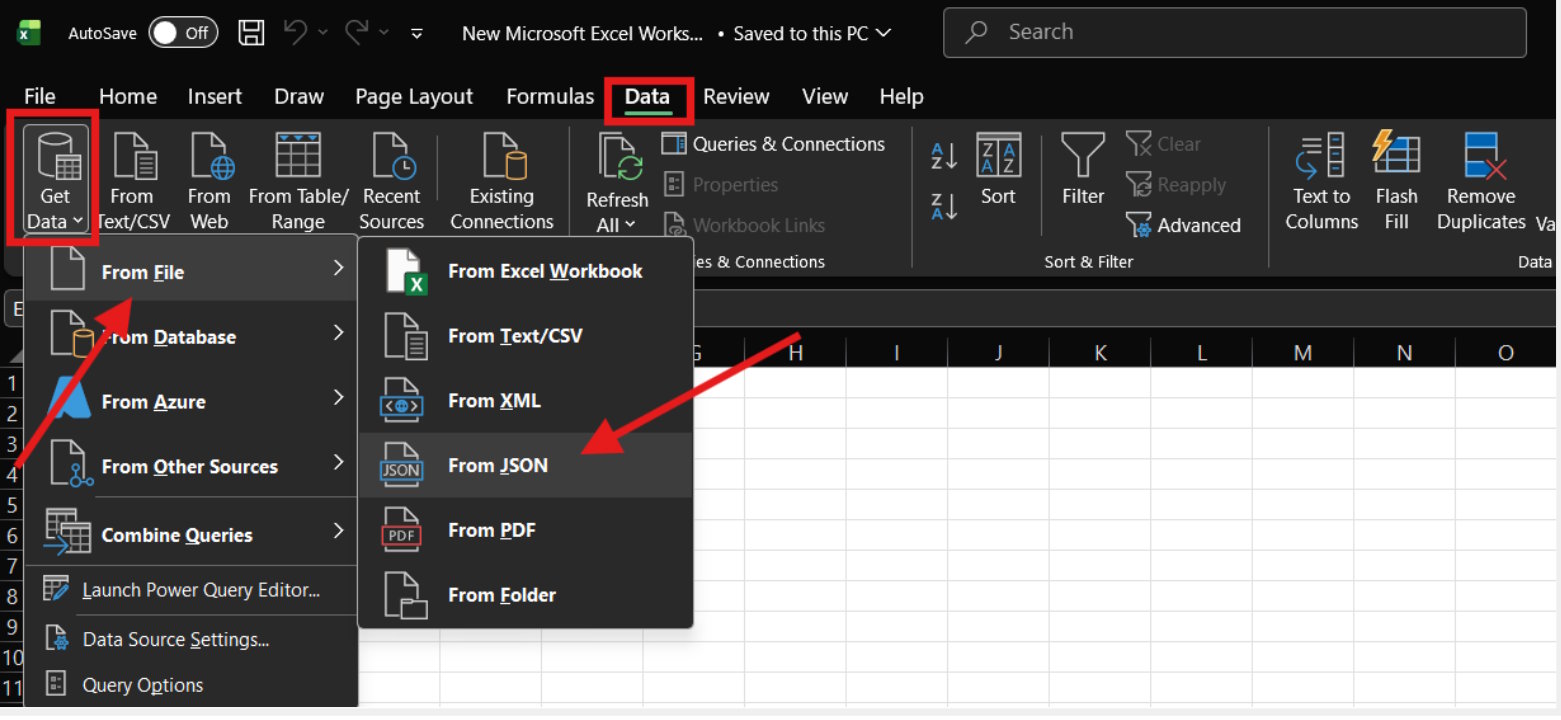Expand the From Database submenu
Image resolution: width=1561 pixels, height=720 pixels.
click(x=191, y=336)
